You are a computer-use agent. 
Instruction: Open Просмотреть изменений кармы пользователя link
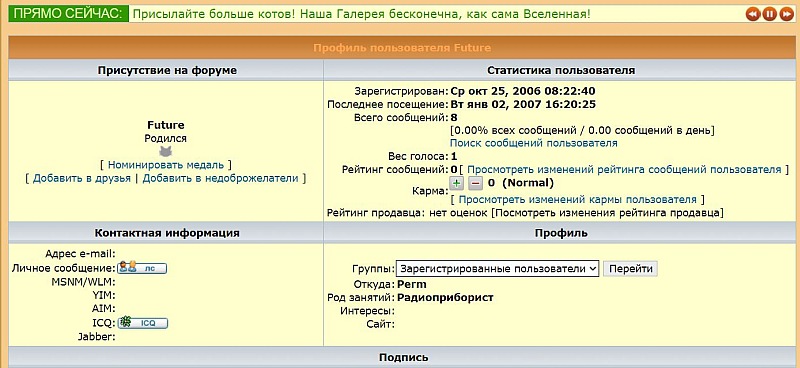pos(577,199)
